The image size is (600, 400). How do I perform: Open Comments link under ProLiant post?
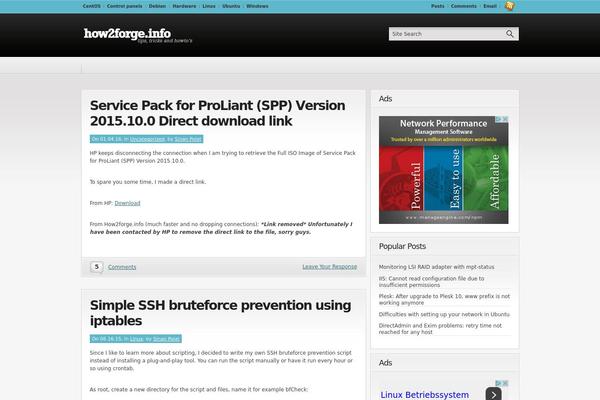point(122,267)
